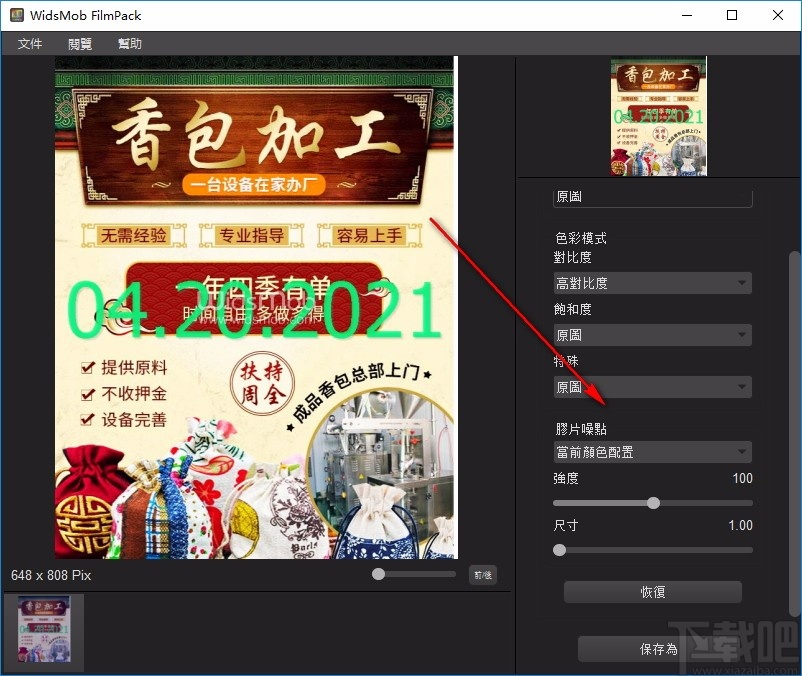Click the 保存為 save-as button

652,649
